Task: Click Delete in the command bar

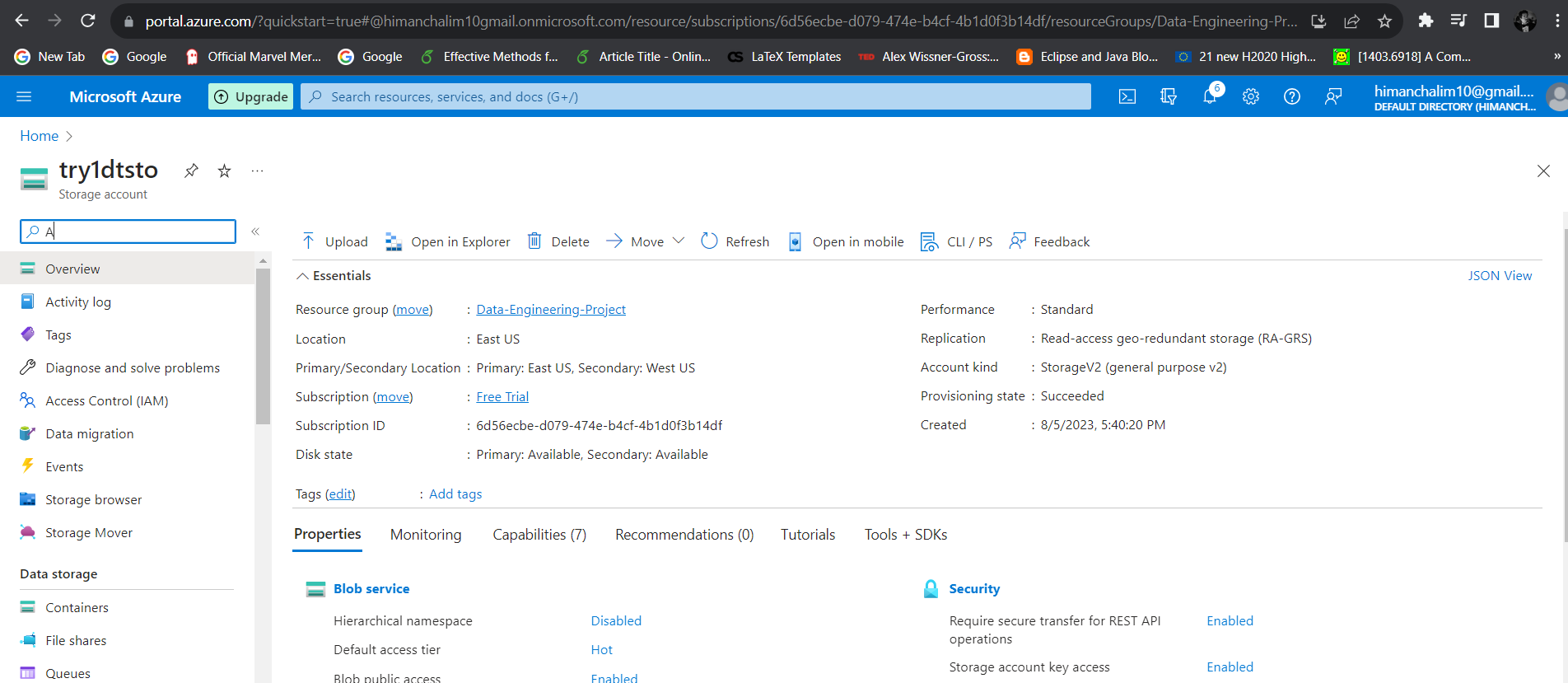Action: (558, 241)
